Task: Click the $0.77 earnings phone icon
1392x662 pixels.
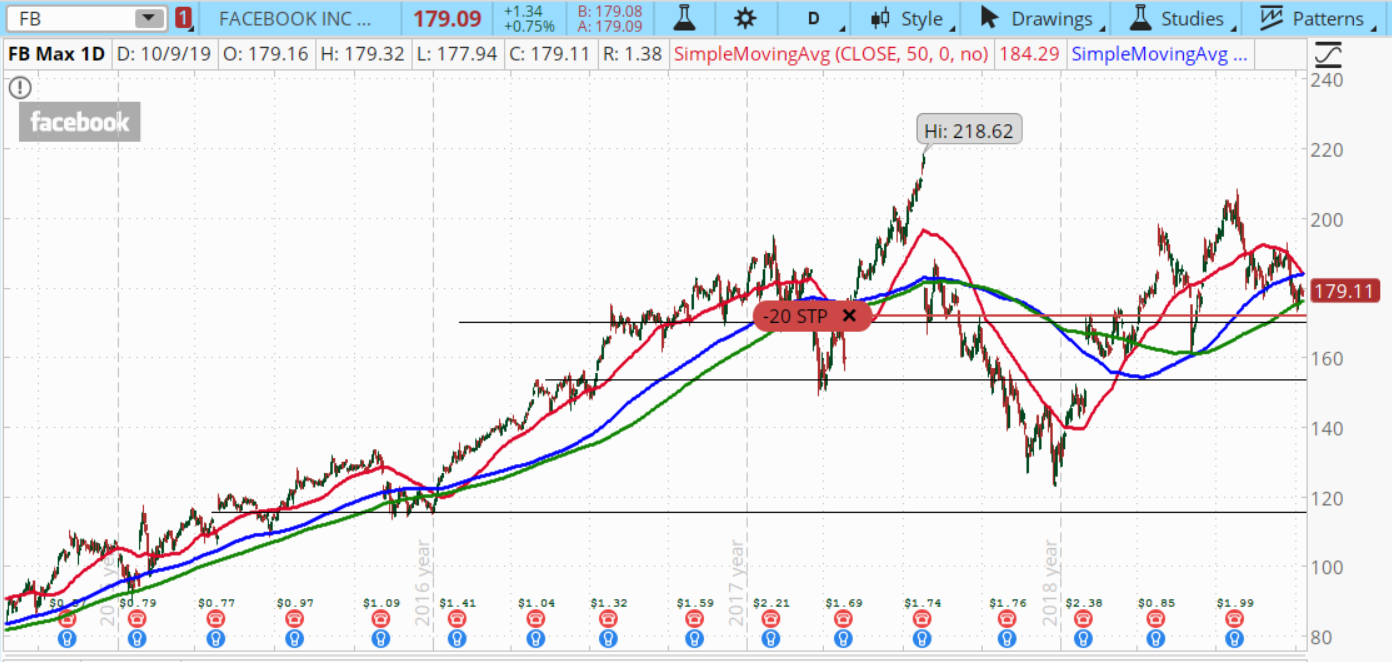Action: [x=215, y=619]
